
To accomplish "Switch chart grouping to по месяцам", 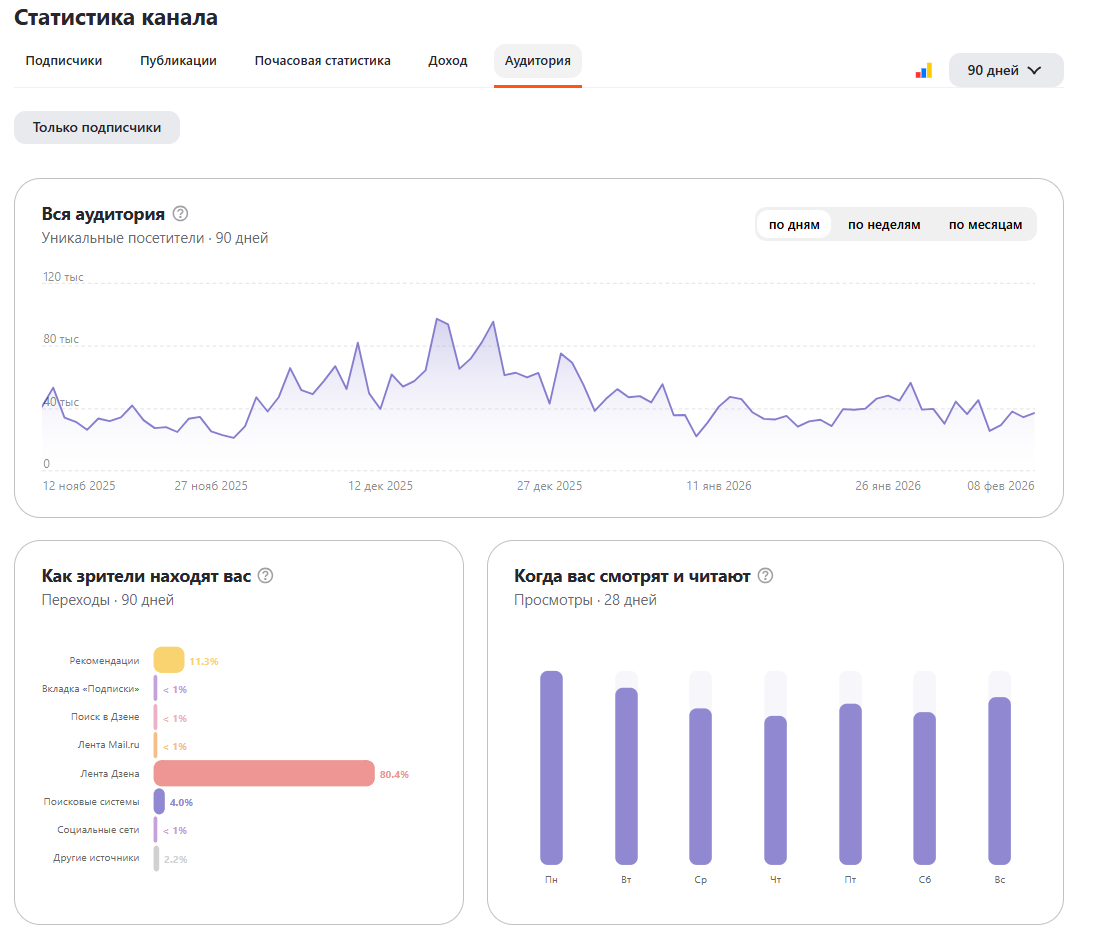I will pyautogui.click(x=985, y=225).
